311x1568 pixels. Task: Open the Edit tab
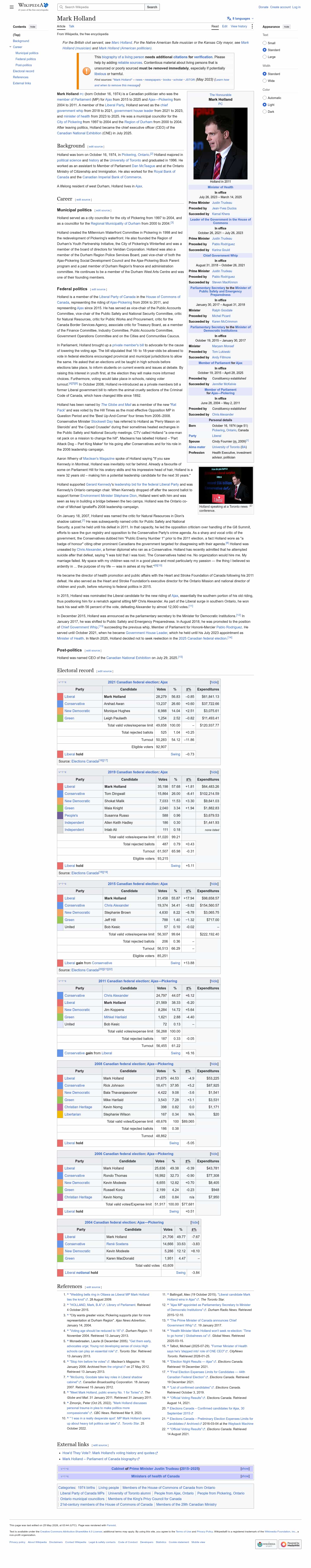tap(224, 26)
